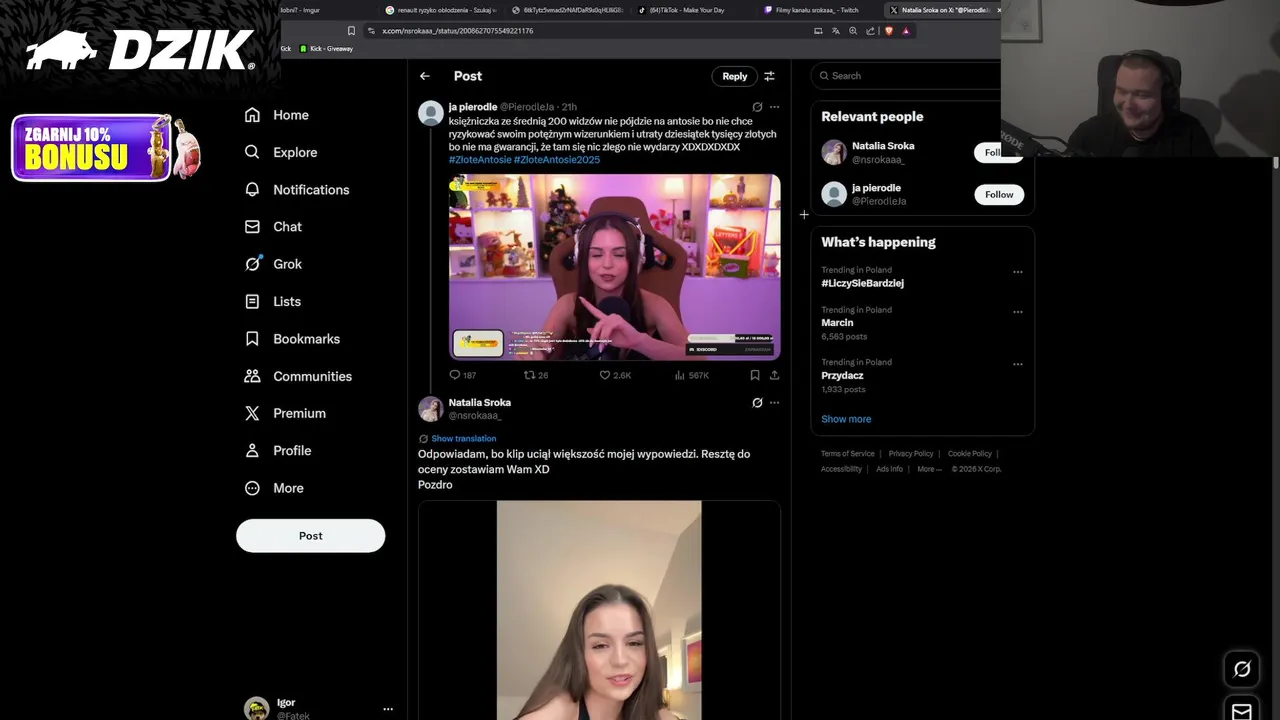The height and width of the screenshot is (720, 1280).
Task: Open the Przydacz trending topic
Action: click(842, 376)
